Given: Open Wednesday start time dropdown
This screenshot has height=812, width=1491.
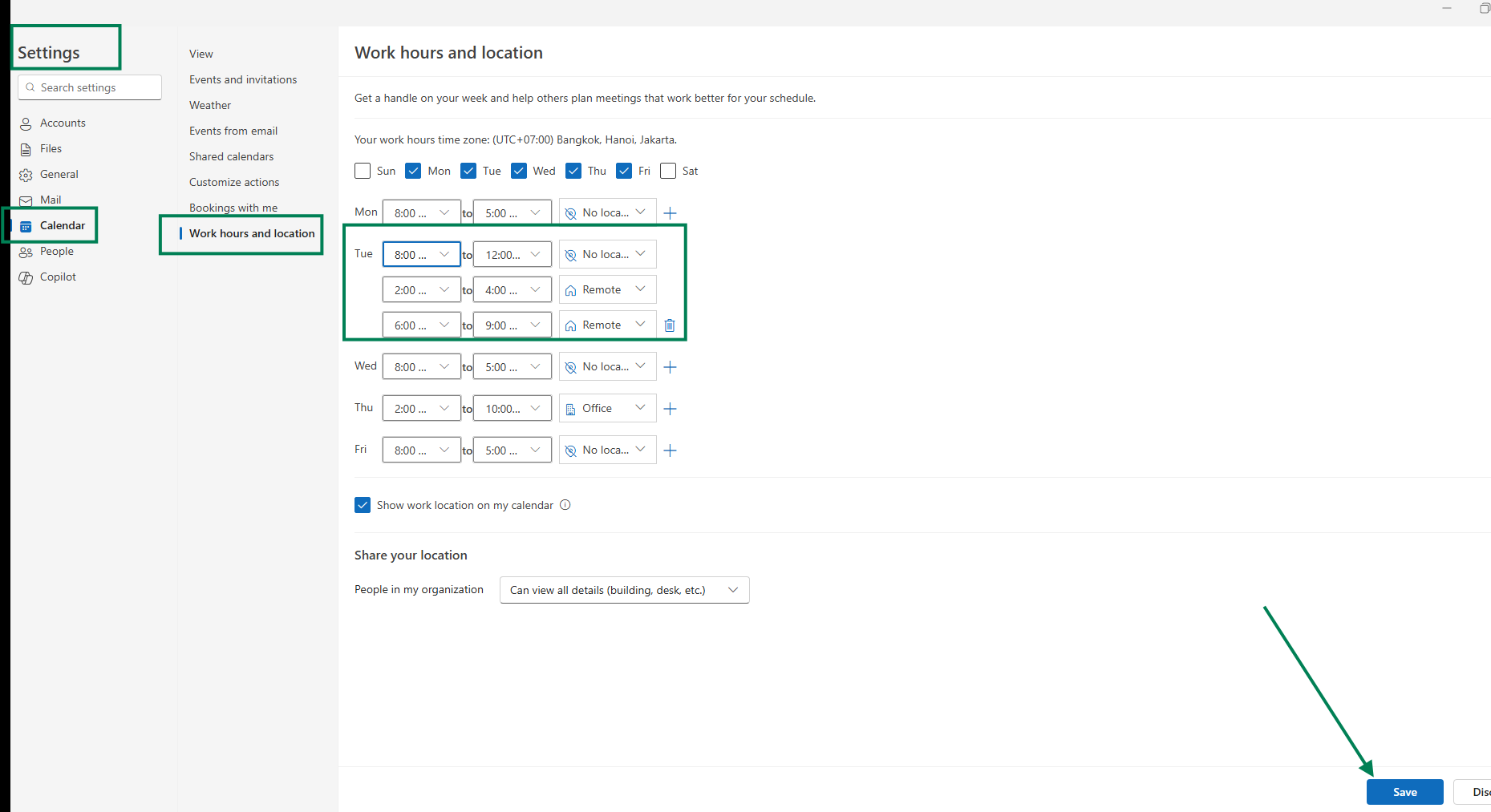Looking at the screenshot, I should (x=422, y=367).
